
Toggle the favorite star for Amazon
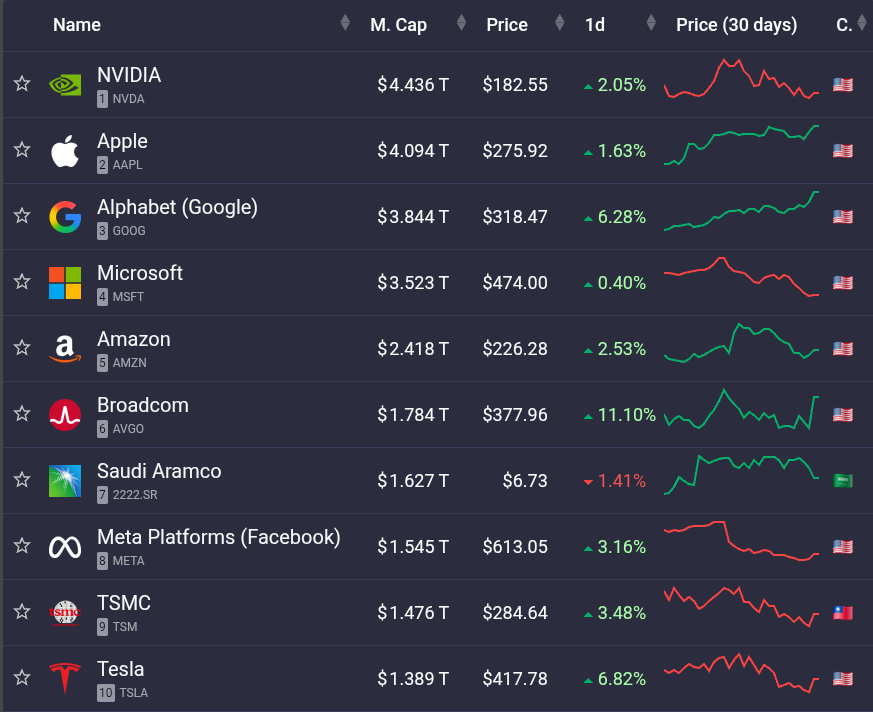click(22, 348)
